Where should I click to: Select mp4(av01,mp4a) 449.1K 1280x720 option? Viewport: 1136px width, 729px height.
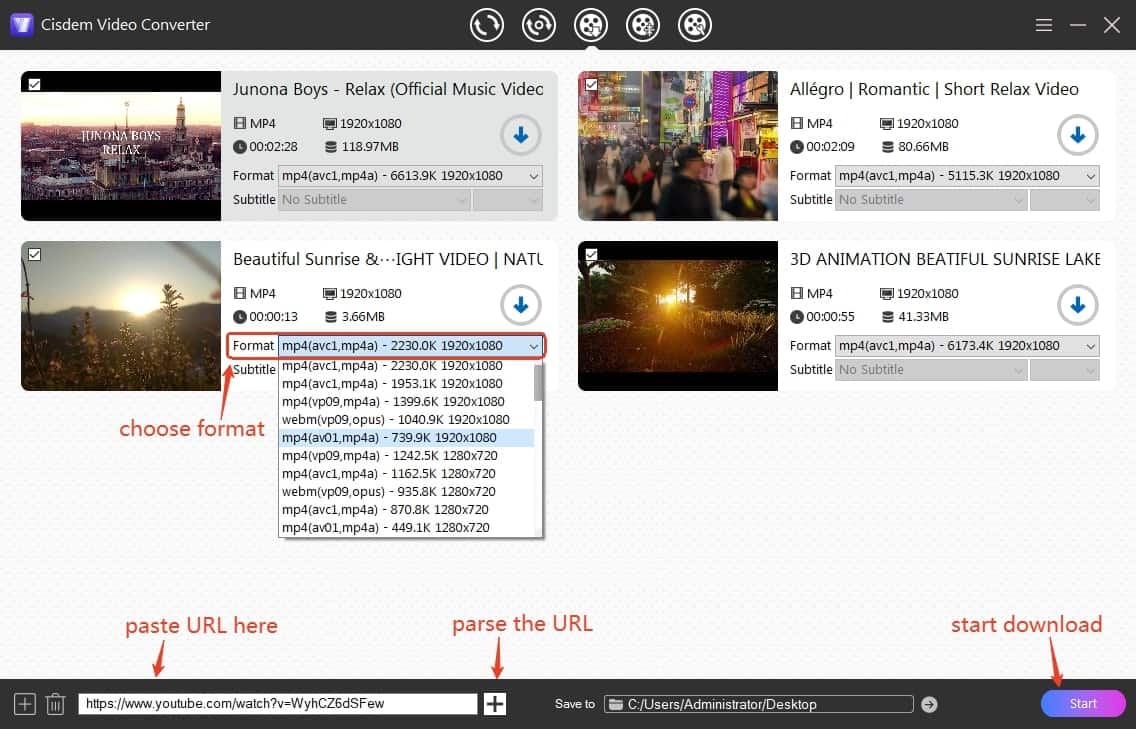pyautogui.click(x=406, y=528)
